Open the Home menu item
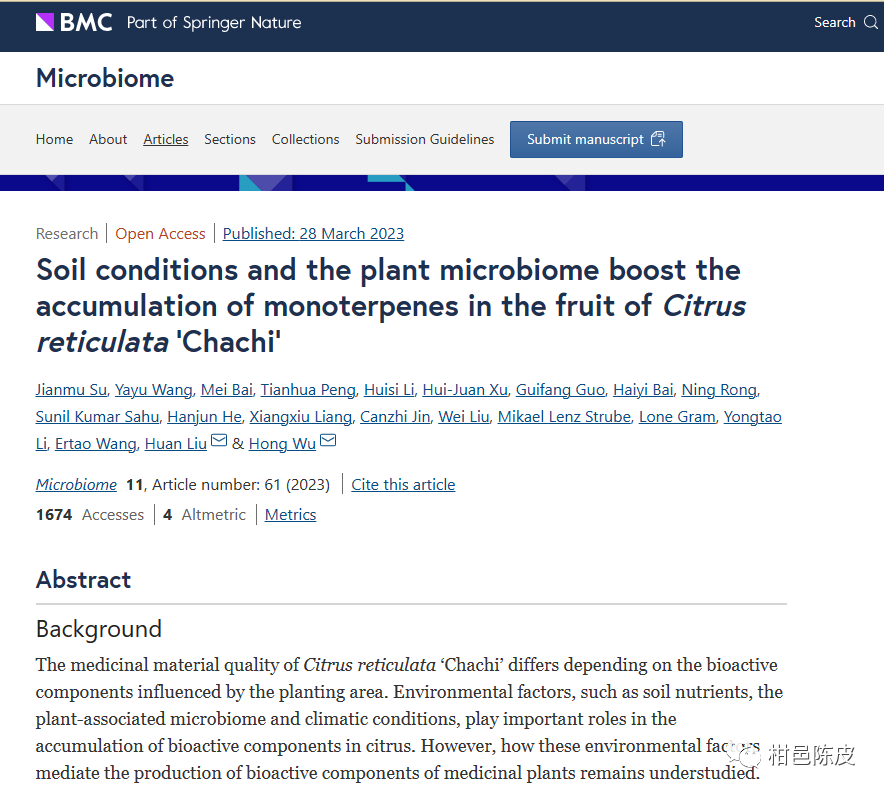This screenshot has width=884, height=794. tap(54, 139)
